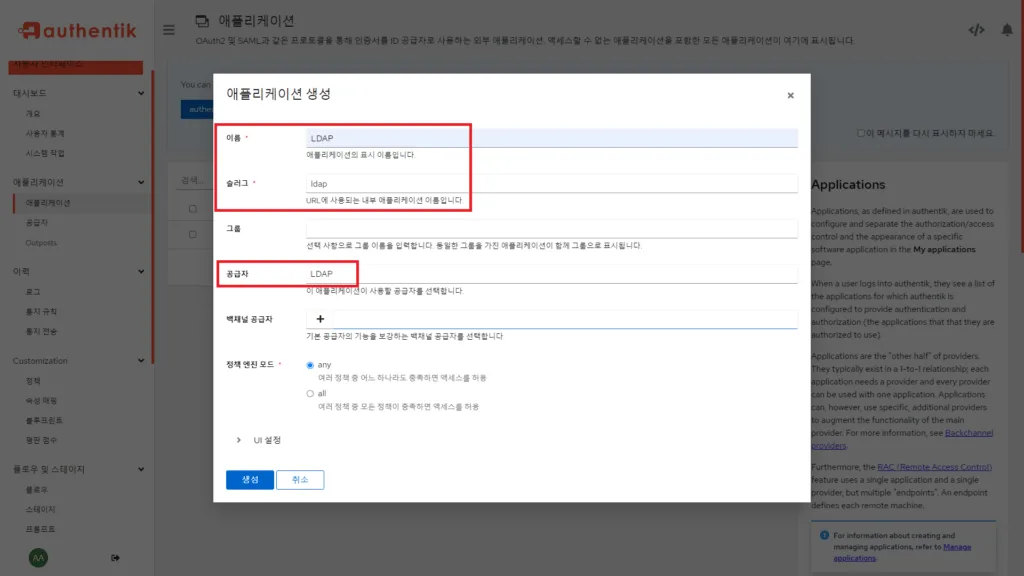This screenshot has height=576, width=1024.
Task: Collapse the Customization sidebar section
Action: coord(143,360)
